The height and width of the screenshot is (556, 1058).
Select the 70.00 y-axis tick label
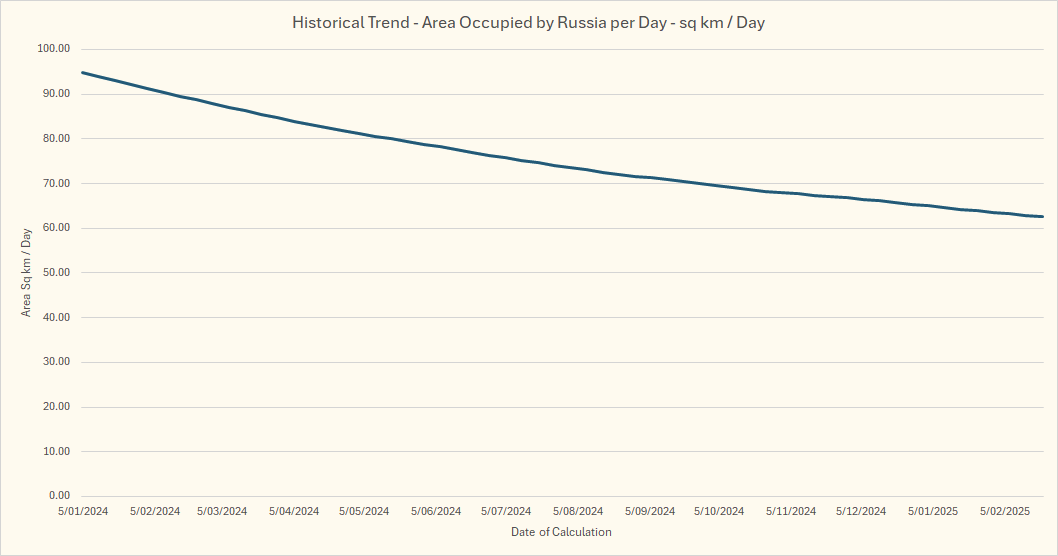(x=53, y=184)
